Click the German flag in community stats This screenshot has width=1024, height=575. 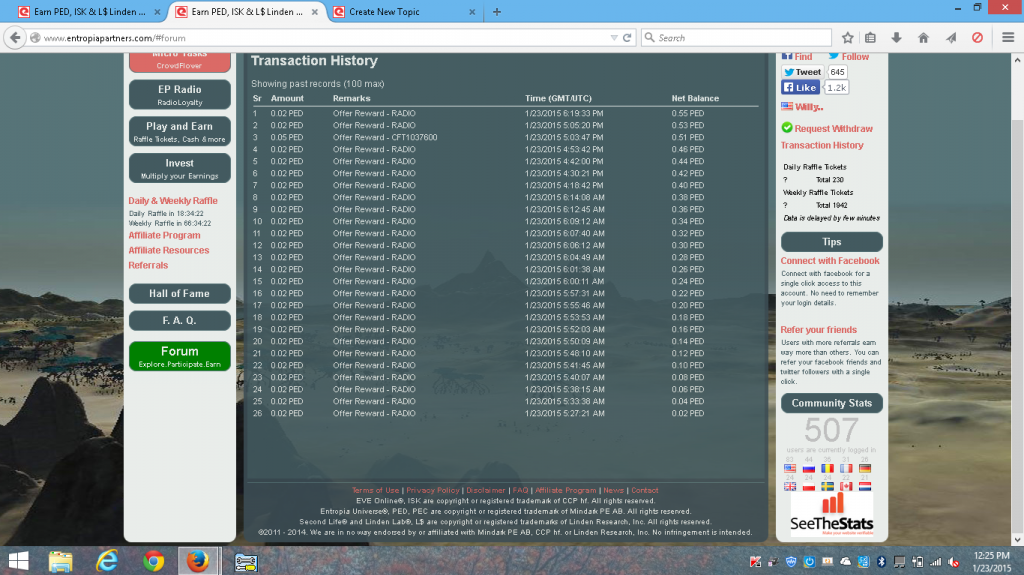point(865,468)
